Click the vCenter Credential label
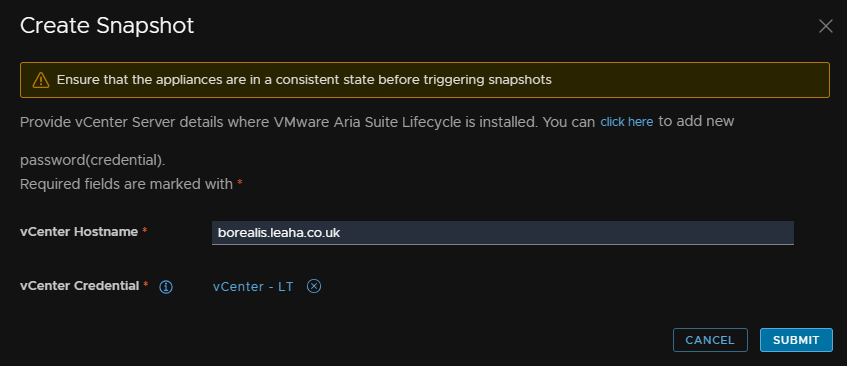Image resolution: width=847 pixels, height=366 pixels. click(80, 286)
